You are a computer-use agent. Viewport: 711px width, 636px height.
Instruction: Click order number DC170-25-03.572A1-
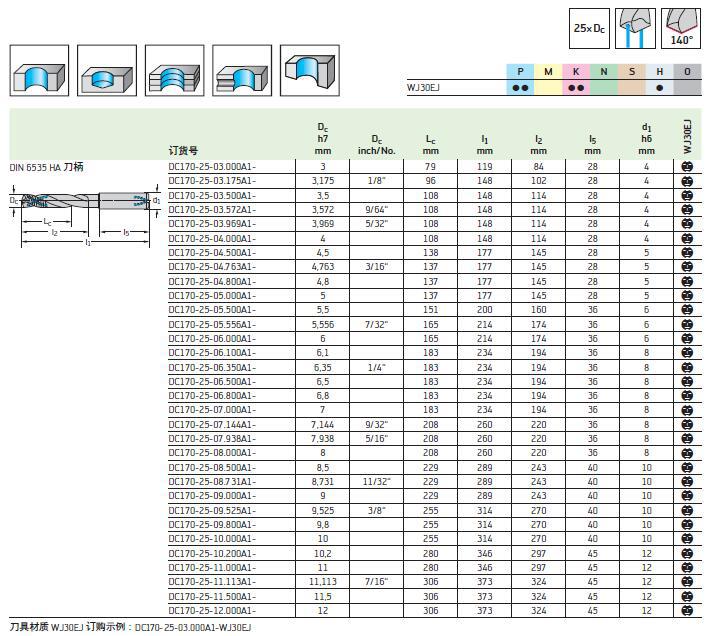(x=212, y=210)
